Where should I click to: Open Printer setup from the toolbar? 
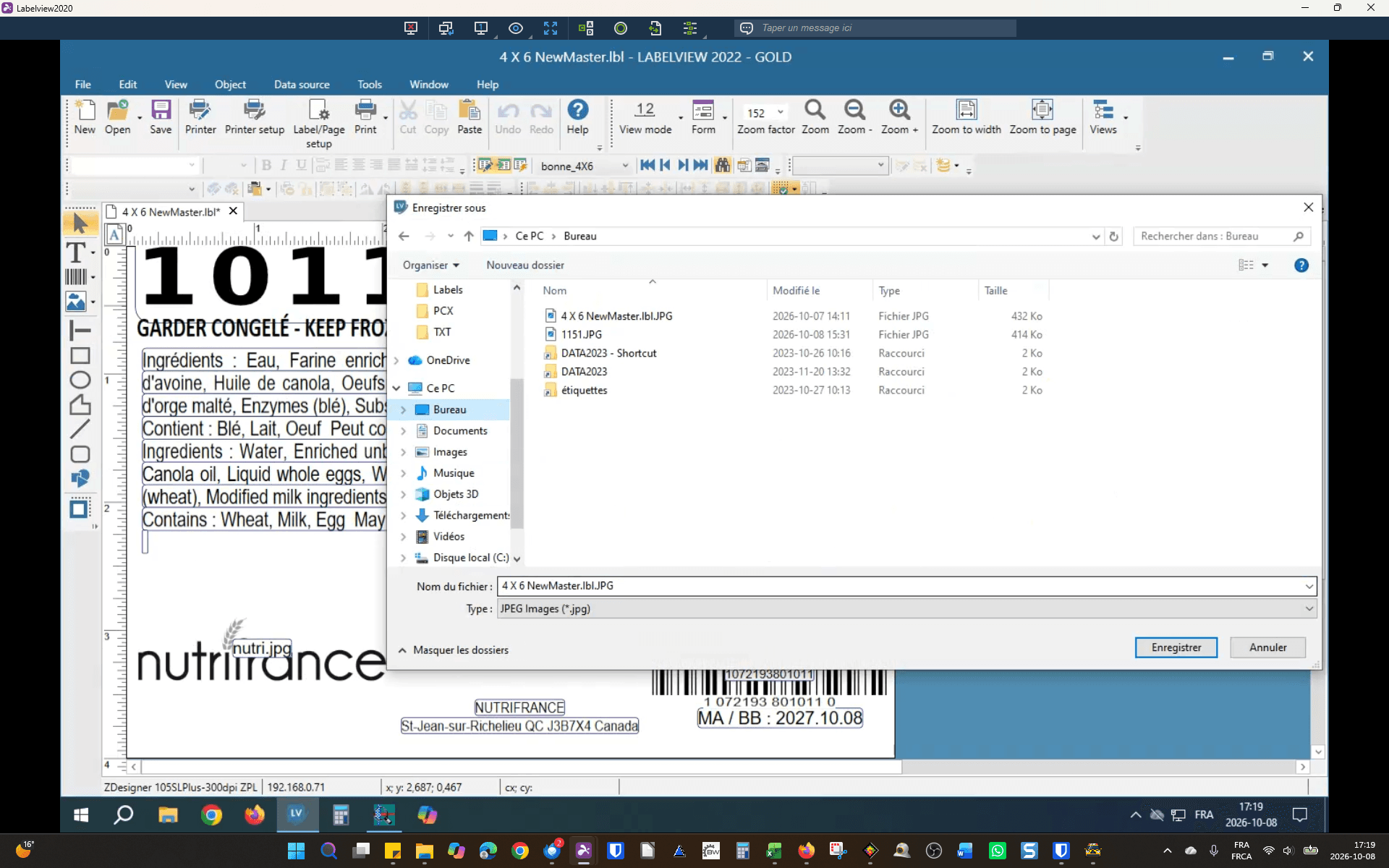tap(255, 117)
